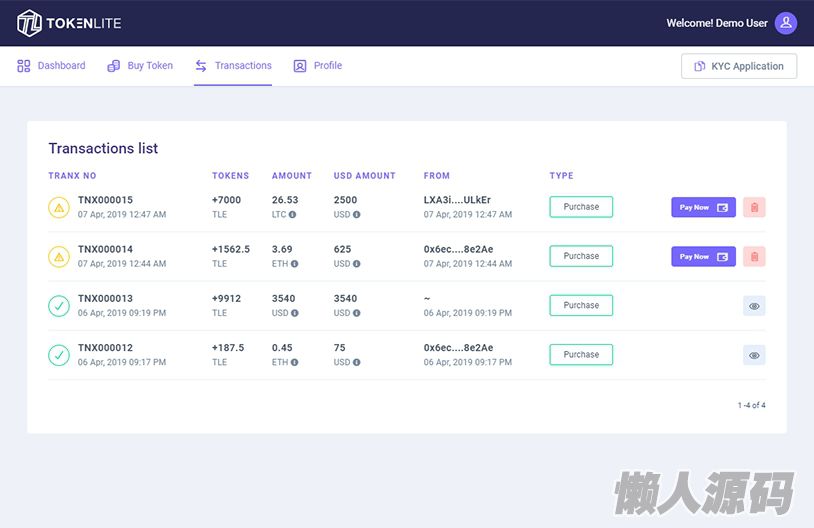The image size is (814, 528).
Task: Click warning status icon for TNX000015
Action: (x=59, y=207)
